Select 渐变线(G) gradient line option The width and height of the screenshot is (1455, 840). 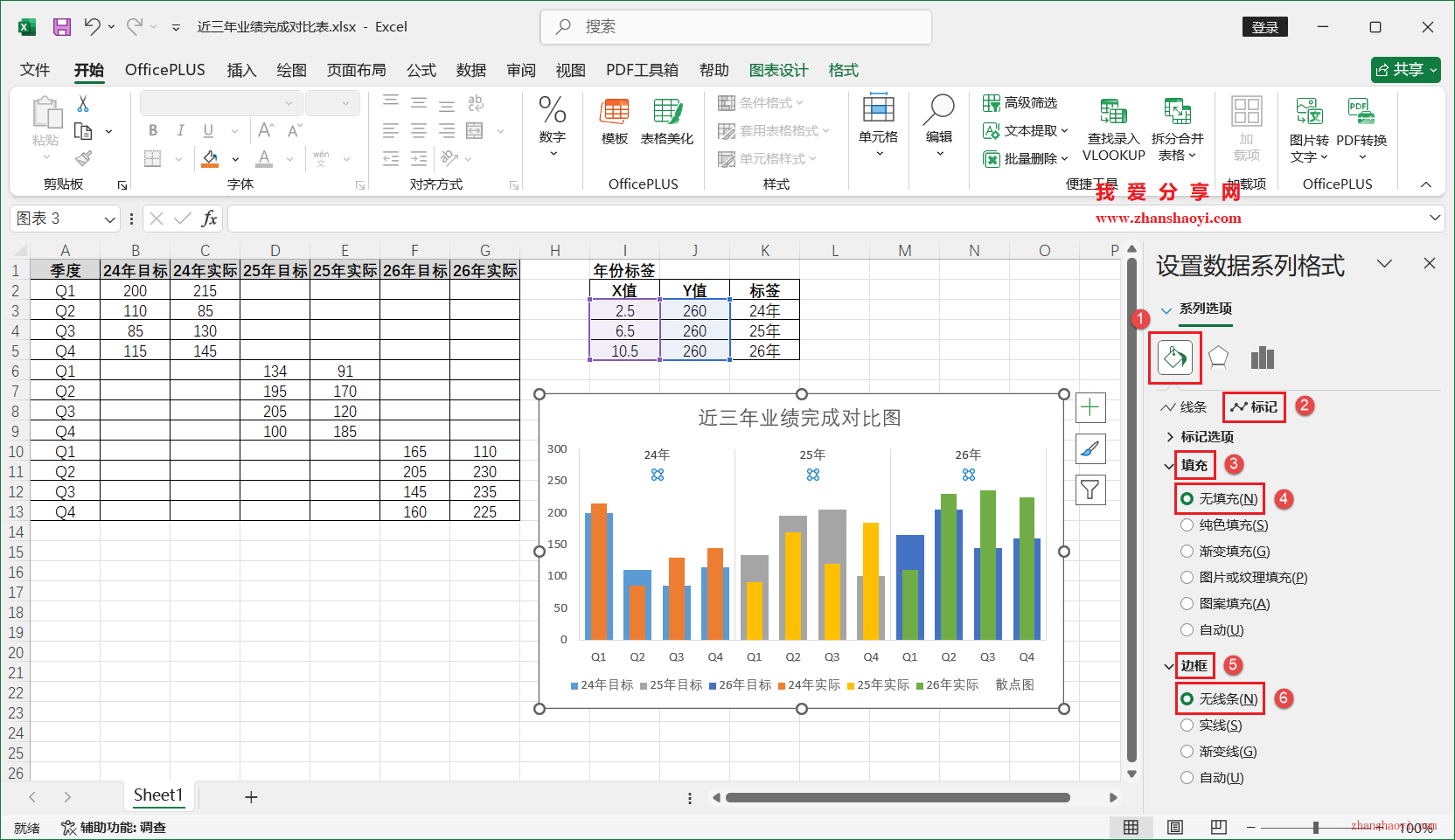[x=1219, y=752]
